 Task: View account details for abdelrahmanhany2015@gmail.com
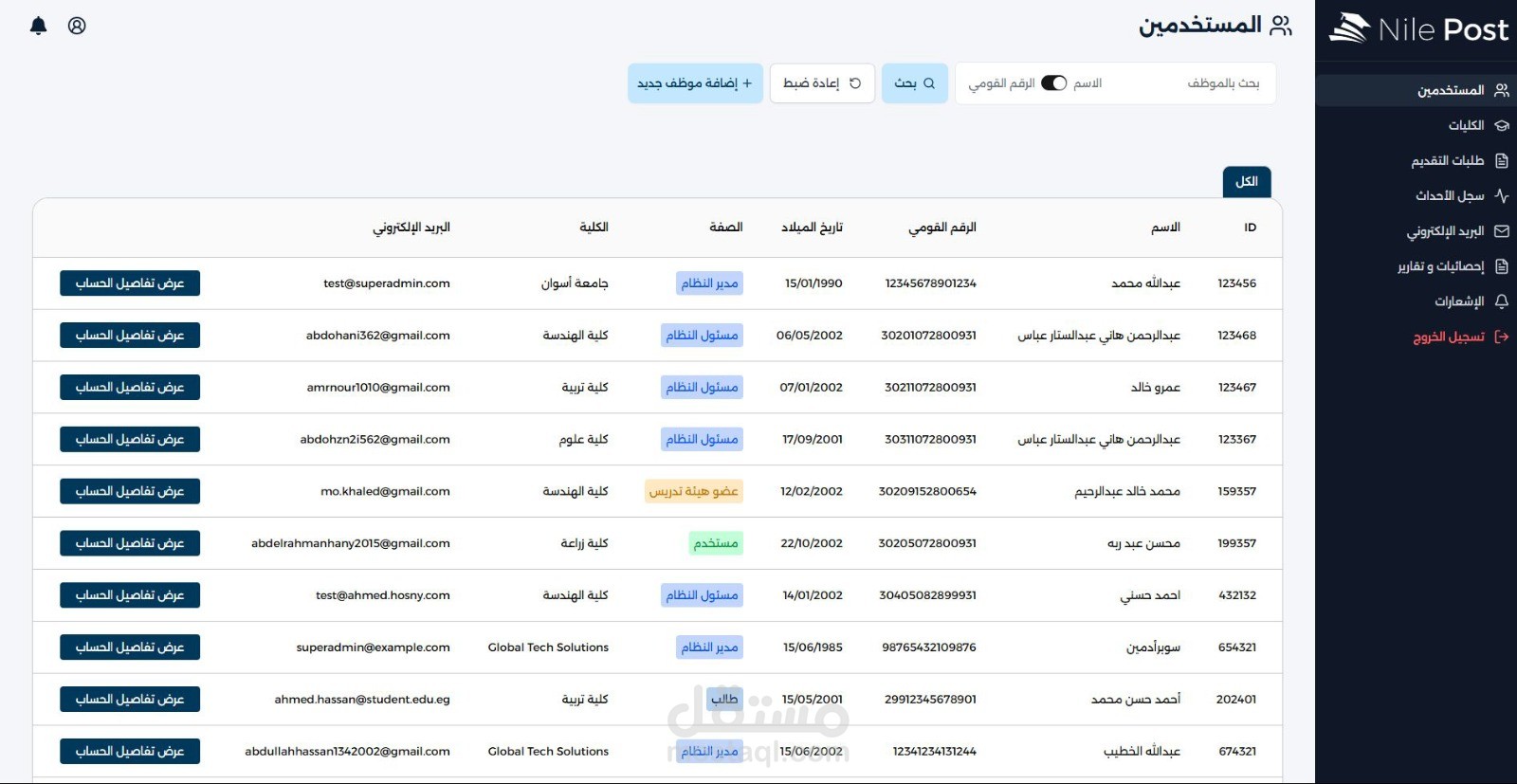(x=130, y=543)
